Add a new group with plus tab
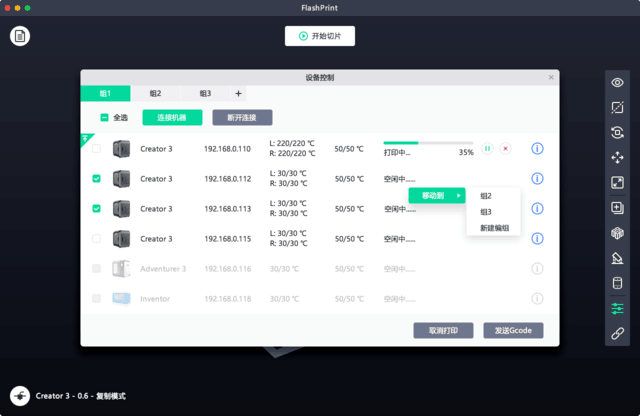This screenshot has width=640, height=416. tap(238, 93)
